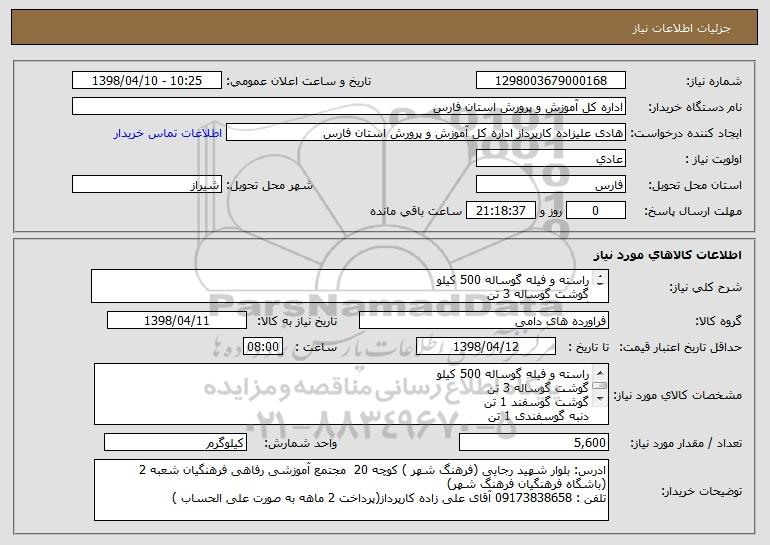
Task: Click the section title اطلاعات کالاهای مورد نیاز
Action: point(667,255)
